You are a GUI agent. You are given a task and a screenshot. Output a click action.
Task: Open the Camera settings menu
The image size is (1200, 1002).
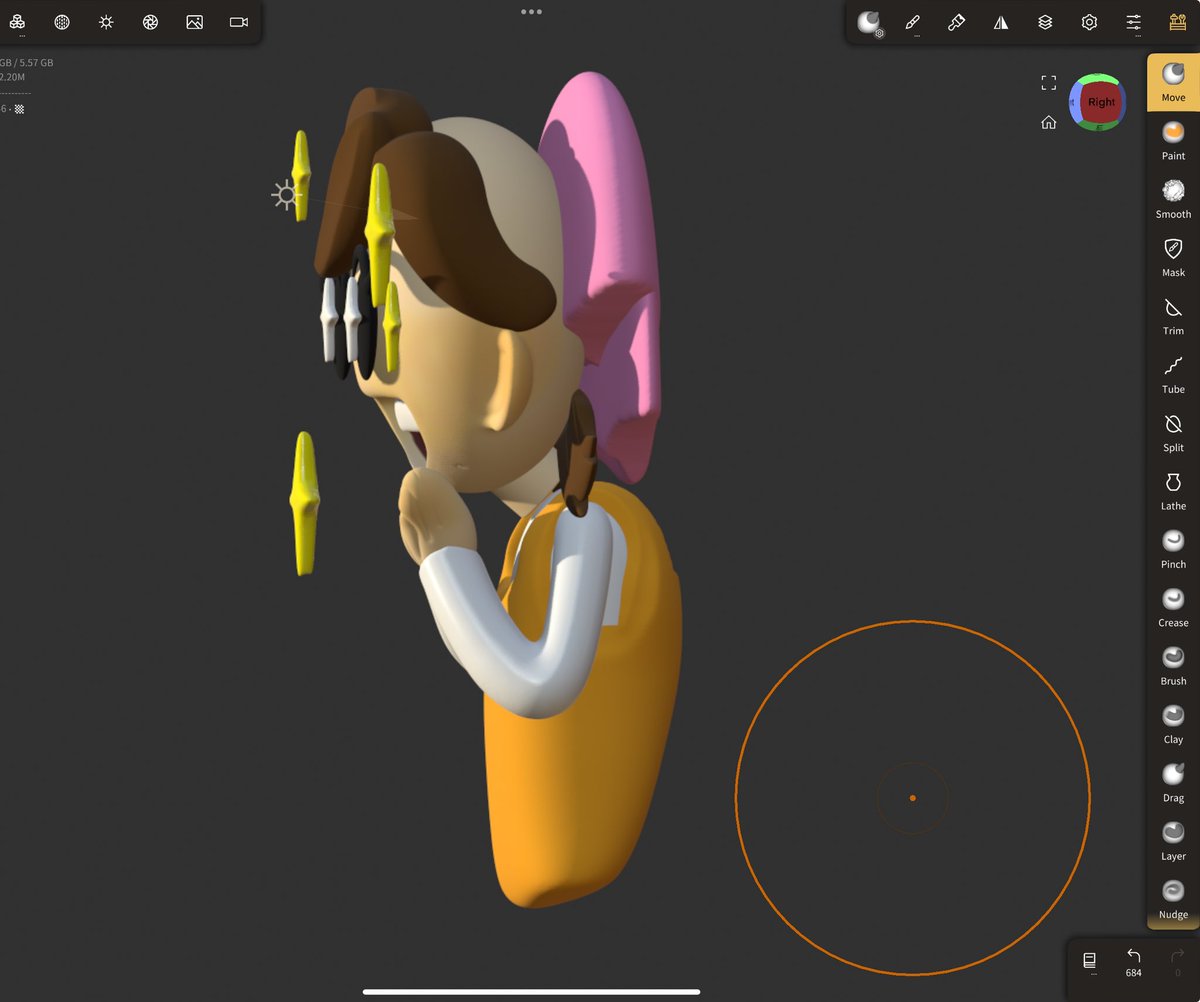(239, 22)
